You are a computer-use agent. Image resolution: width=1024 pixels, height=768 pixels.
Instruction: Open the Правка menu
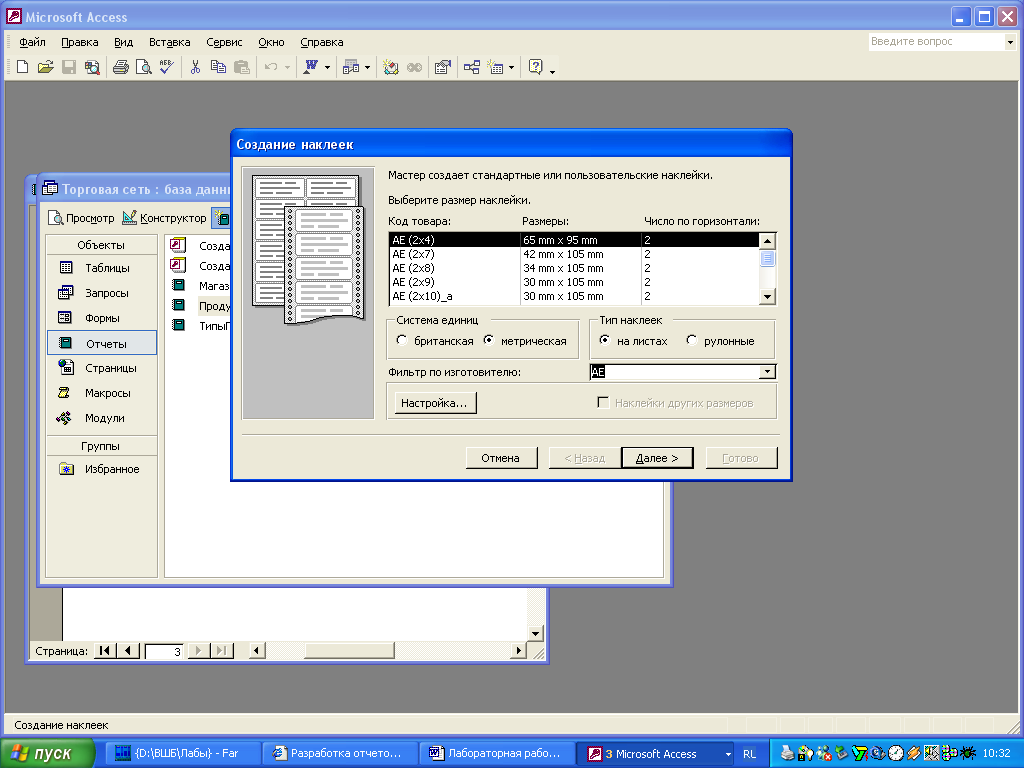[80, 42]
